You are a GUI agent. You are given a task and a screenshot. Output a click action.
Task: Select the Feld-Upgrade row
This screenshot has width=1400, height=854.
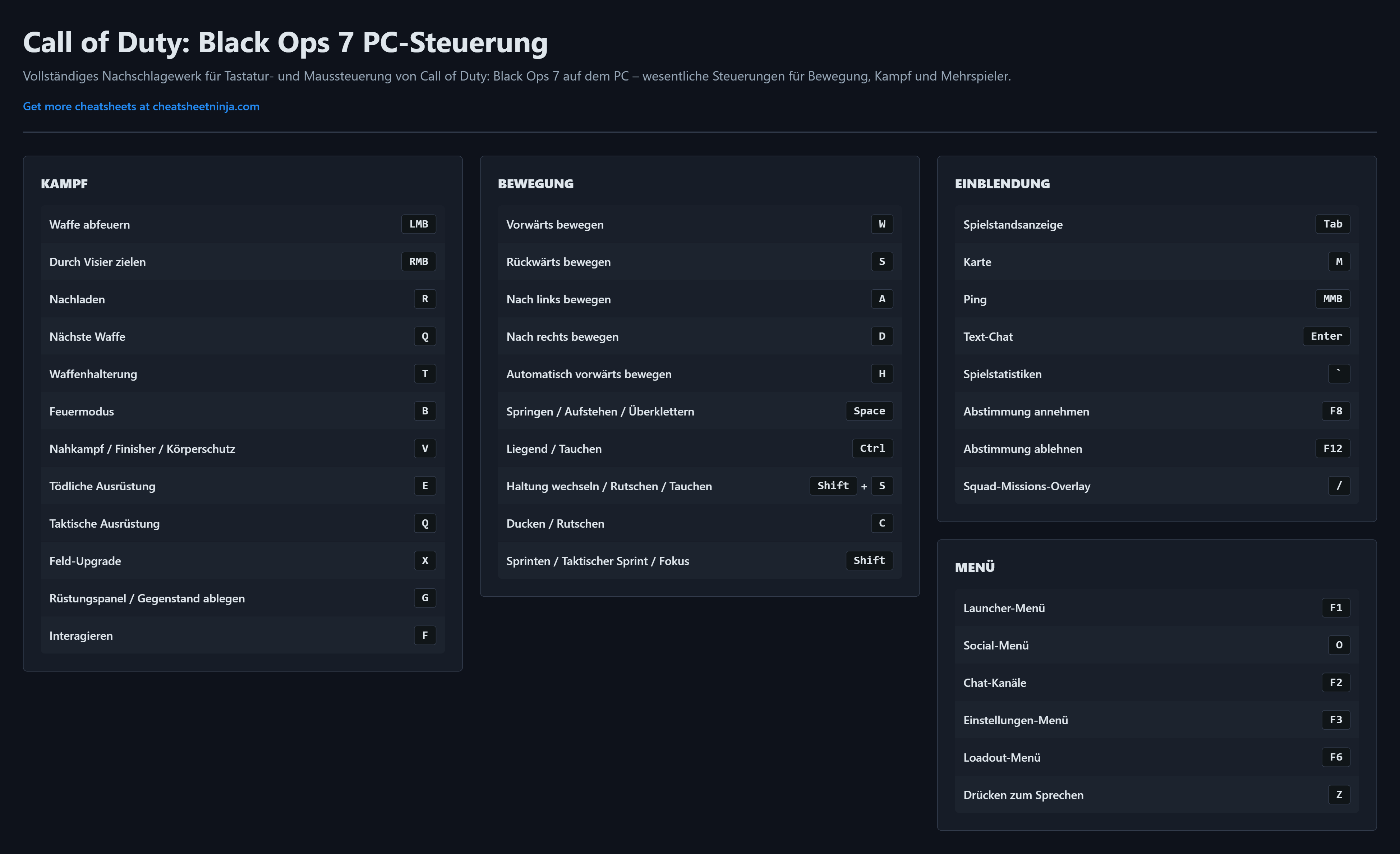tap(242, 561)
